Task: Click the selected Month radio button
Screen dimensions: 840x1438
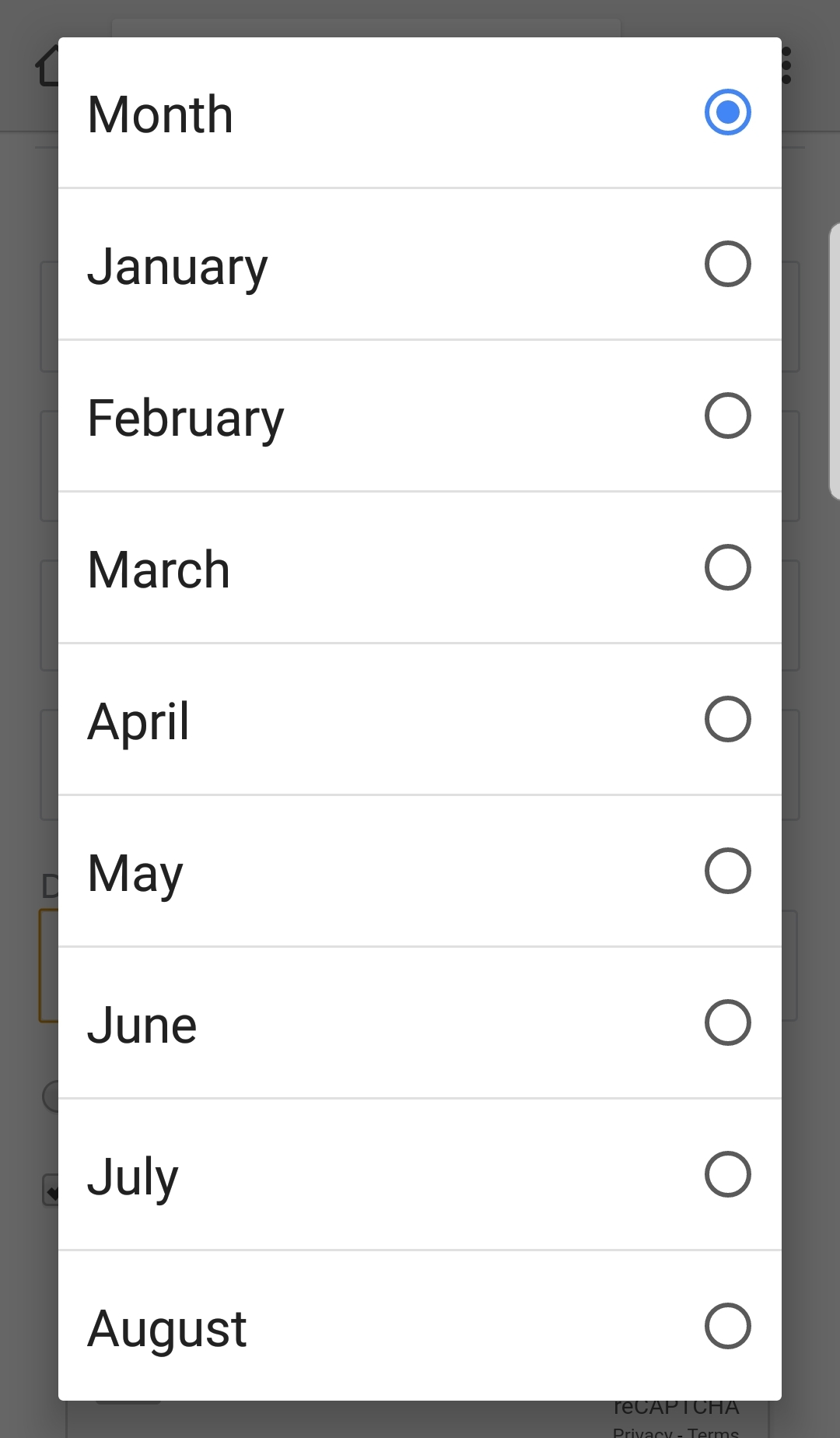Action: (727, 112)
